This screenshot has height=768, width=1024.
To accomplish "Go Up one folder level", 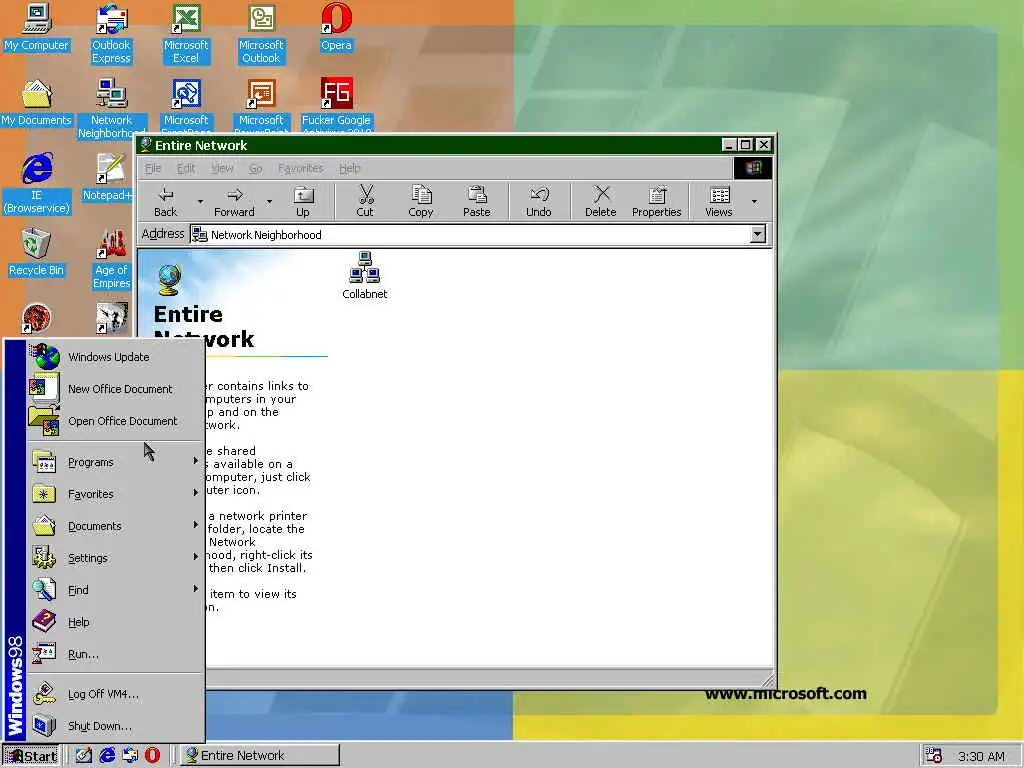I will click(x=303, y=202).
